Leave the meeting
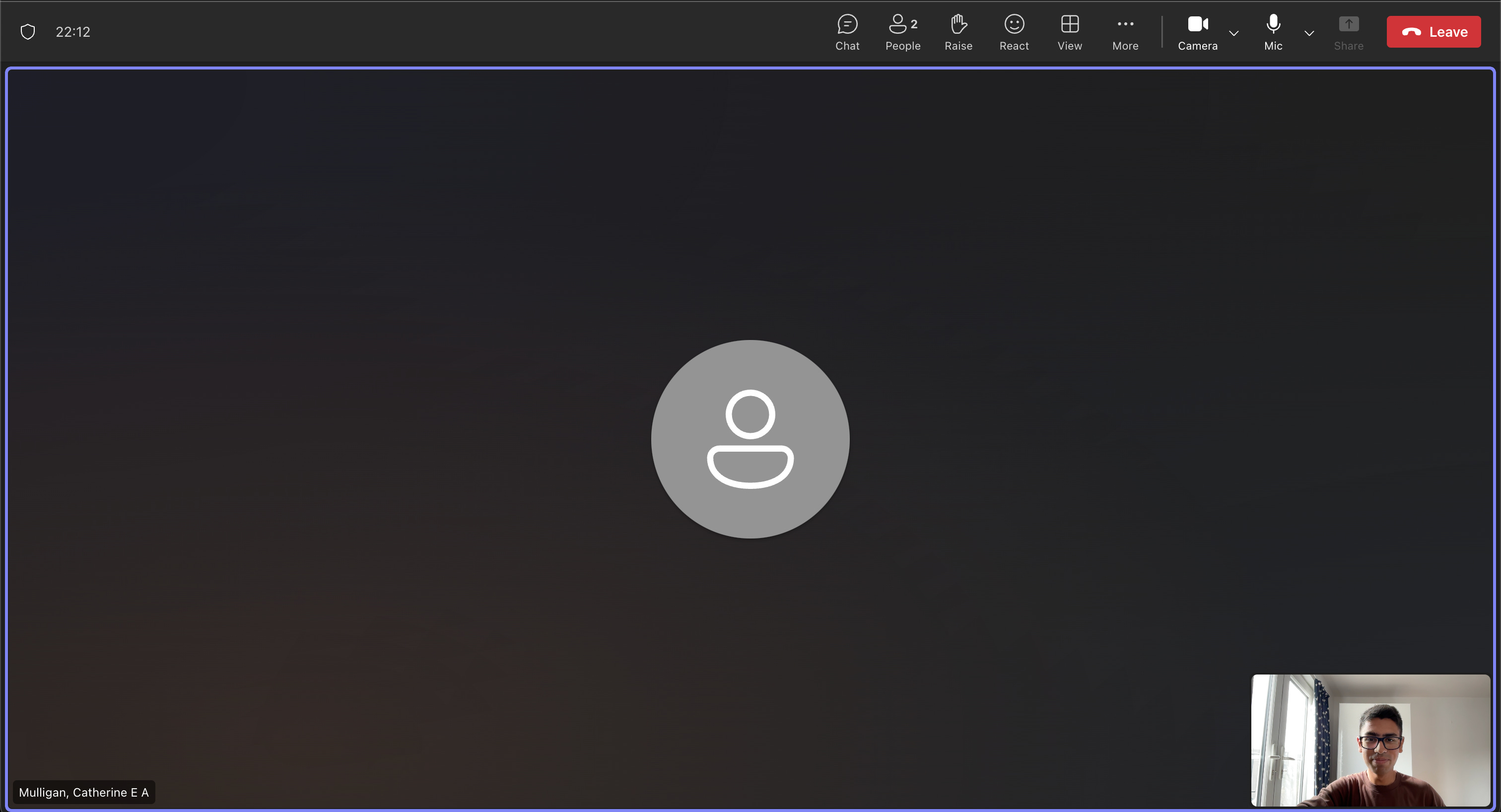The height and width of the screenshot is (812, 1501). pyautogui.click(x=1433, y=32)
